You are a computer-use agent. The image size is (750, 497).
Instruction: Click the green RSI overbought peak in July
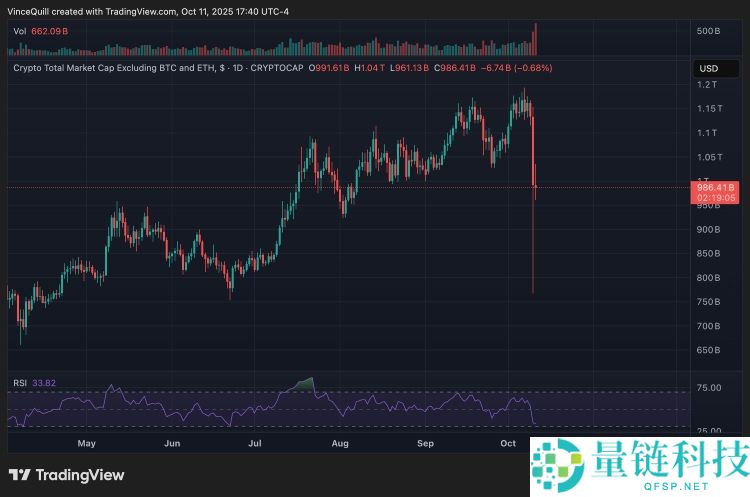308,384
